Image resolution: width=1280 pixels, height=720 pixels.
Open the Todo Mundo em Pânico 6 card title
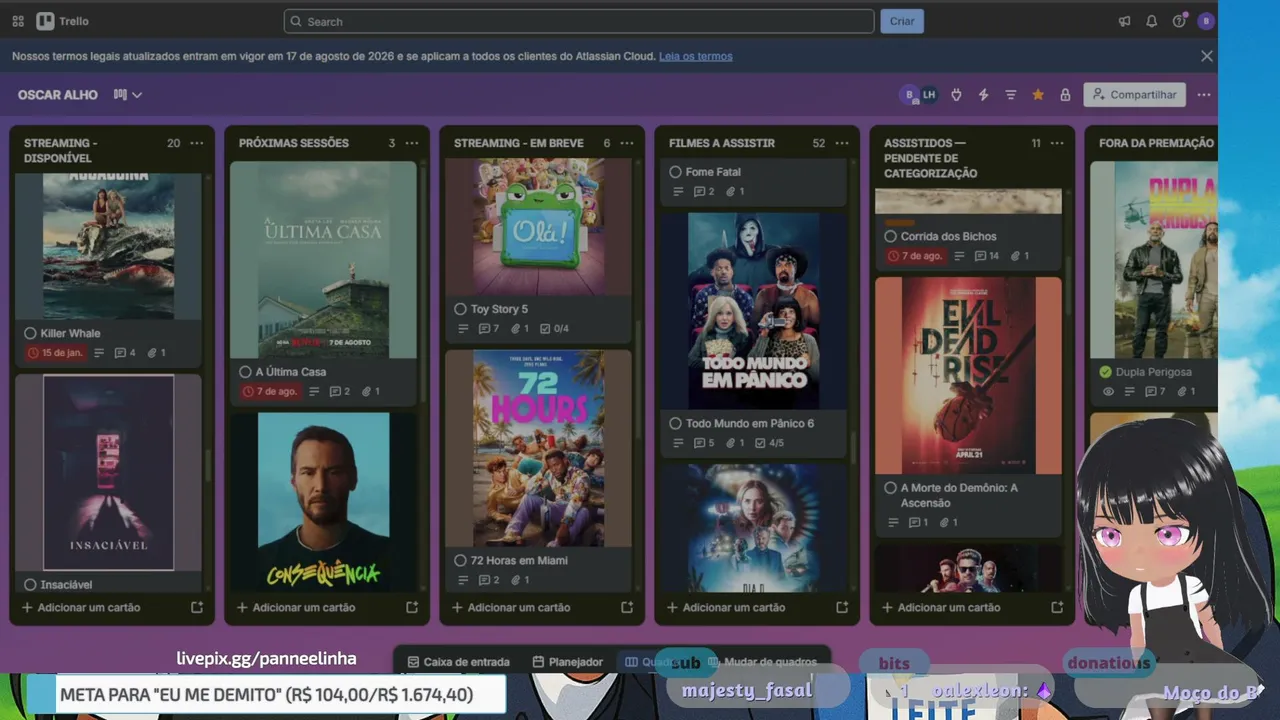tap(750, 423)
